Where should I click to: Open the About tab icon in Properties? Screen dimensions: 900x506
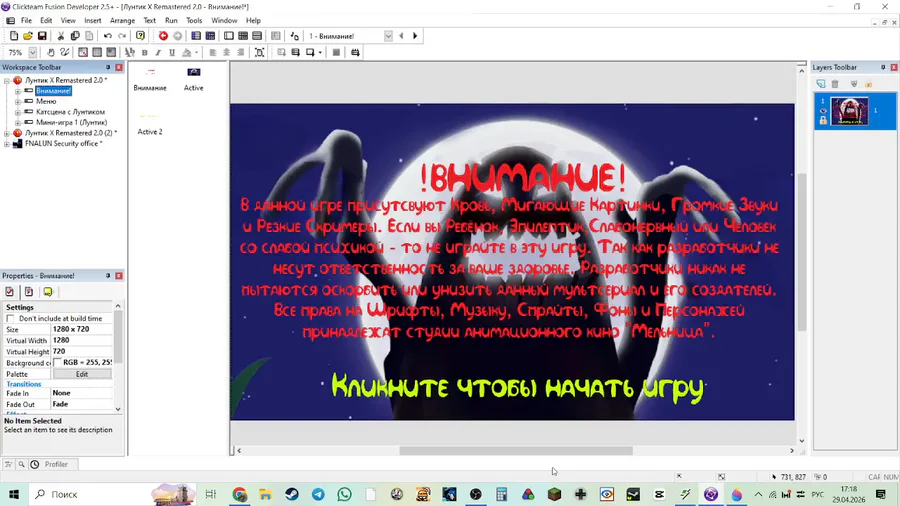[x=48, y=291]
